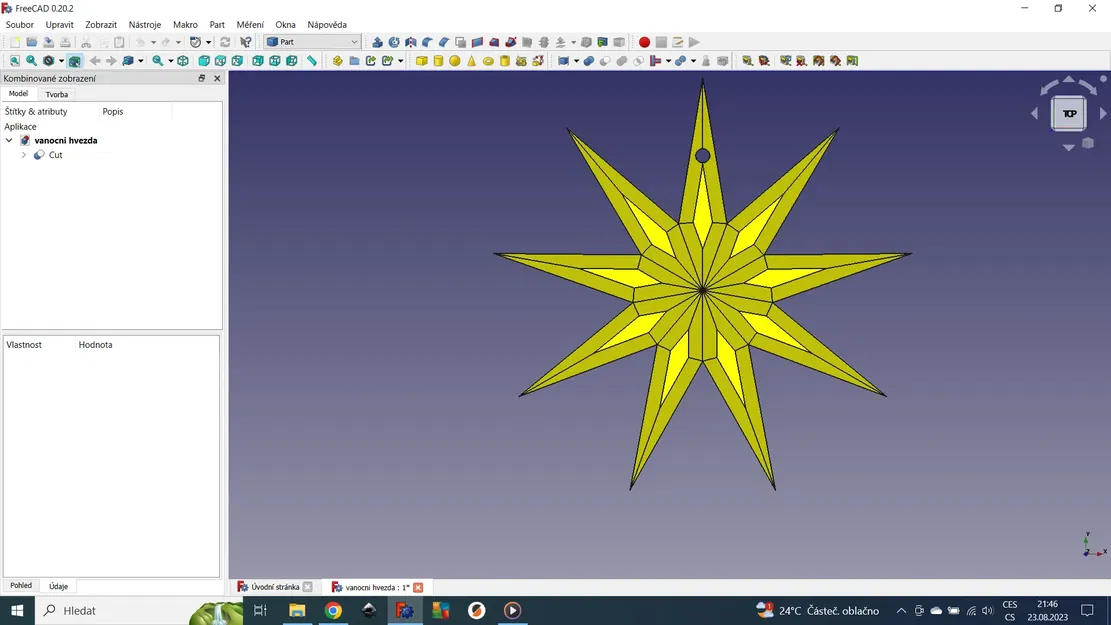The image size is (1111, 625).
Task: Expand the Cut item in the tree
Action: [25, 155]
